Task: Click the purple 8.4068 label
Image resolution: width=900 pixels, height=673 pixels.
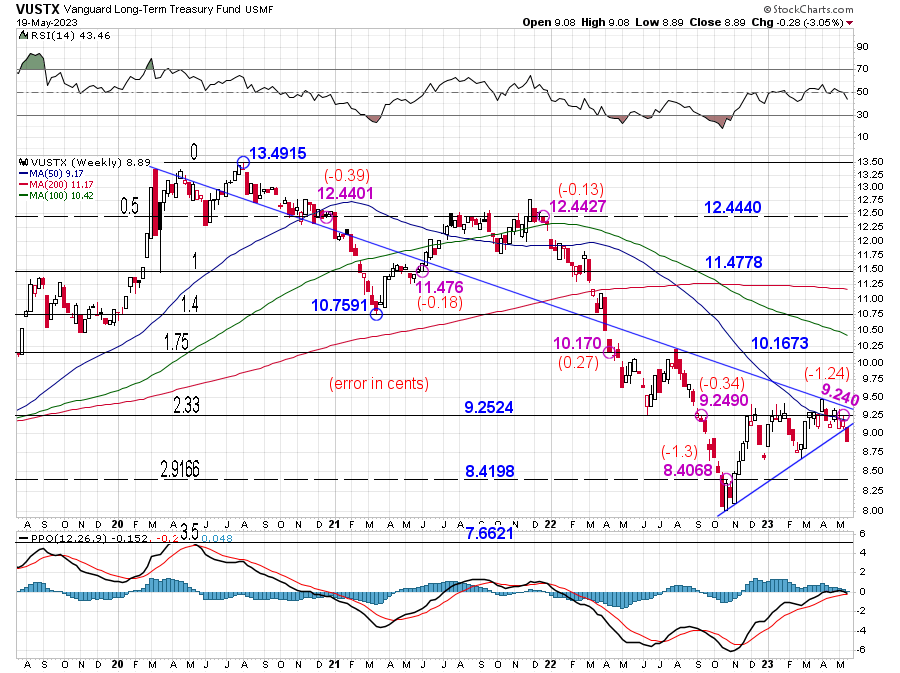Action: click(688, 470)
